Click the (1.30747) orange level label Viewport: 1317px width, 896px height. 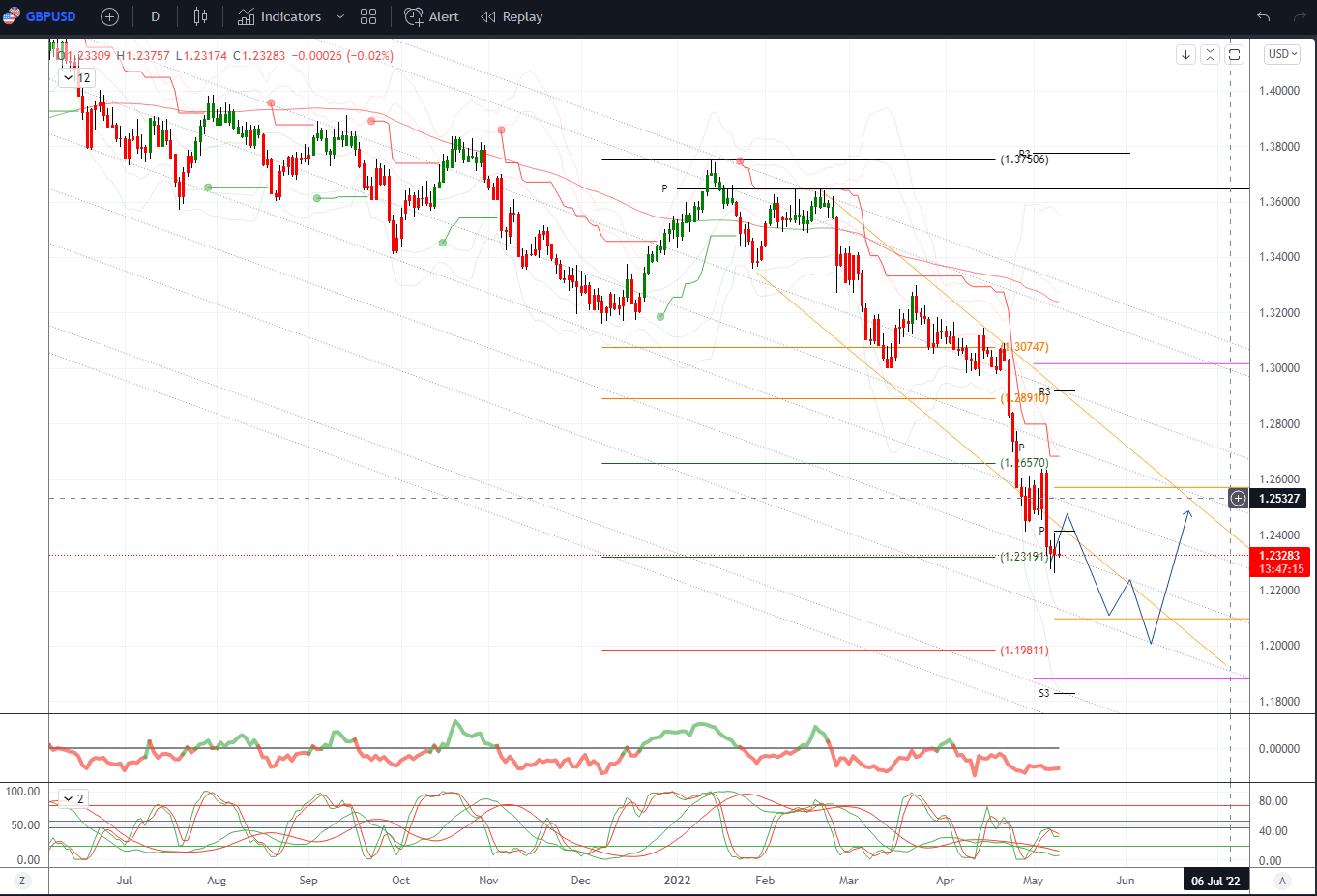[x=1024, y=347]
